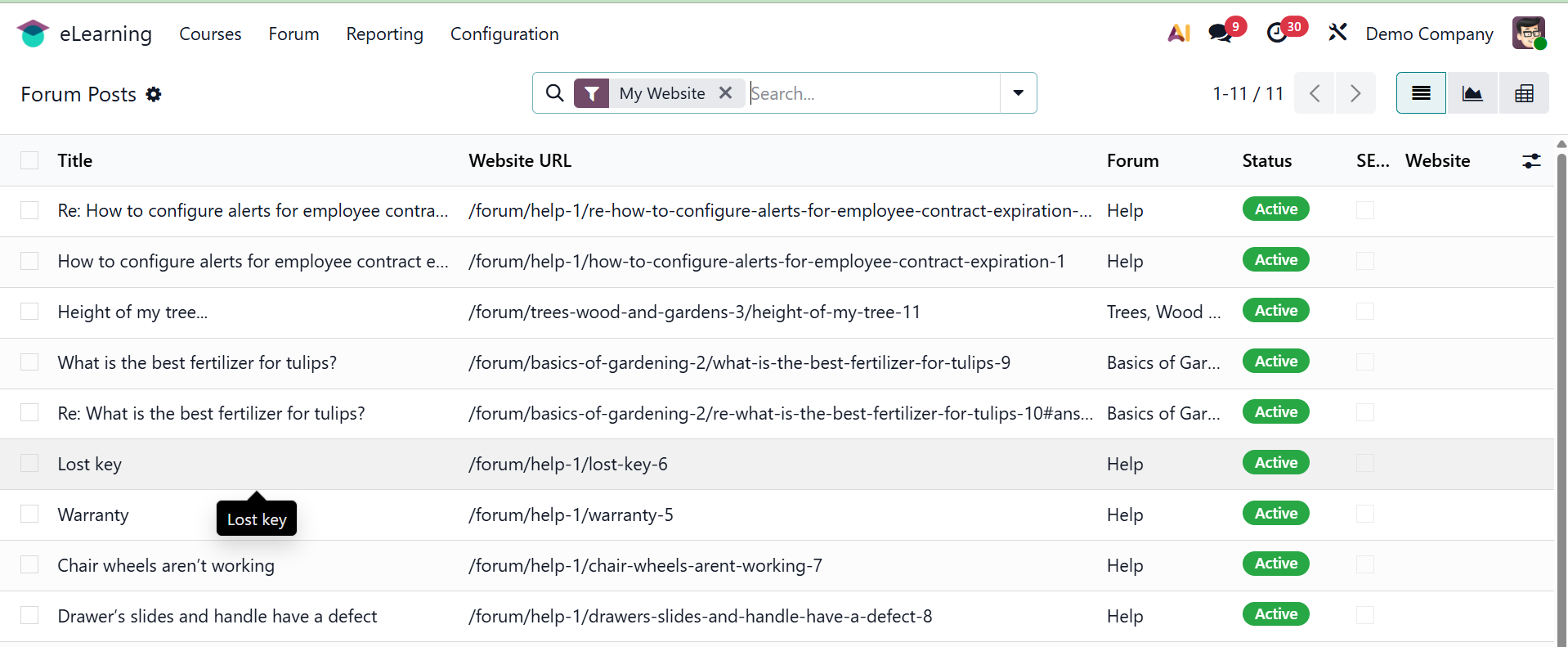Viewport: 1568px width, 647px height.
Task: Open the AI assistant icon
Action: (1178, 34)
